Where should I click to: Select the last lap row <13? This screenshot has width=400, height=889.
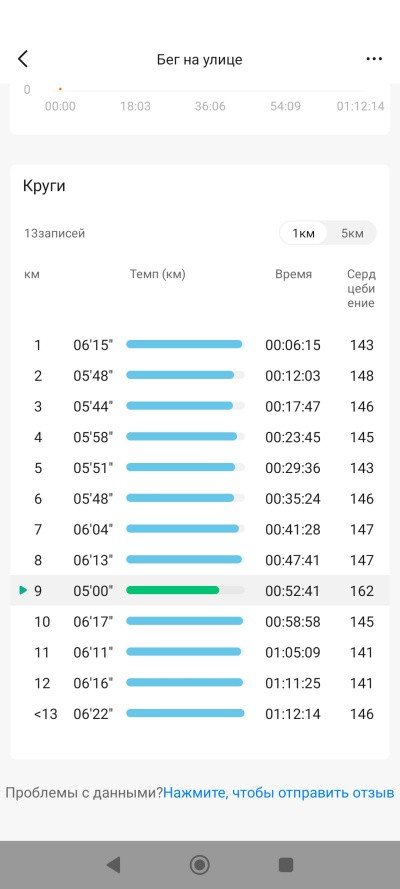click(199, 713)
